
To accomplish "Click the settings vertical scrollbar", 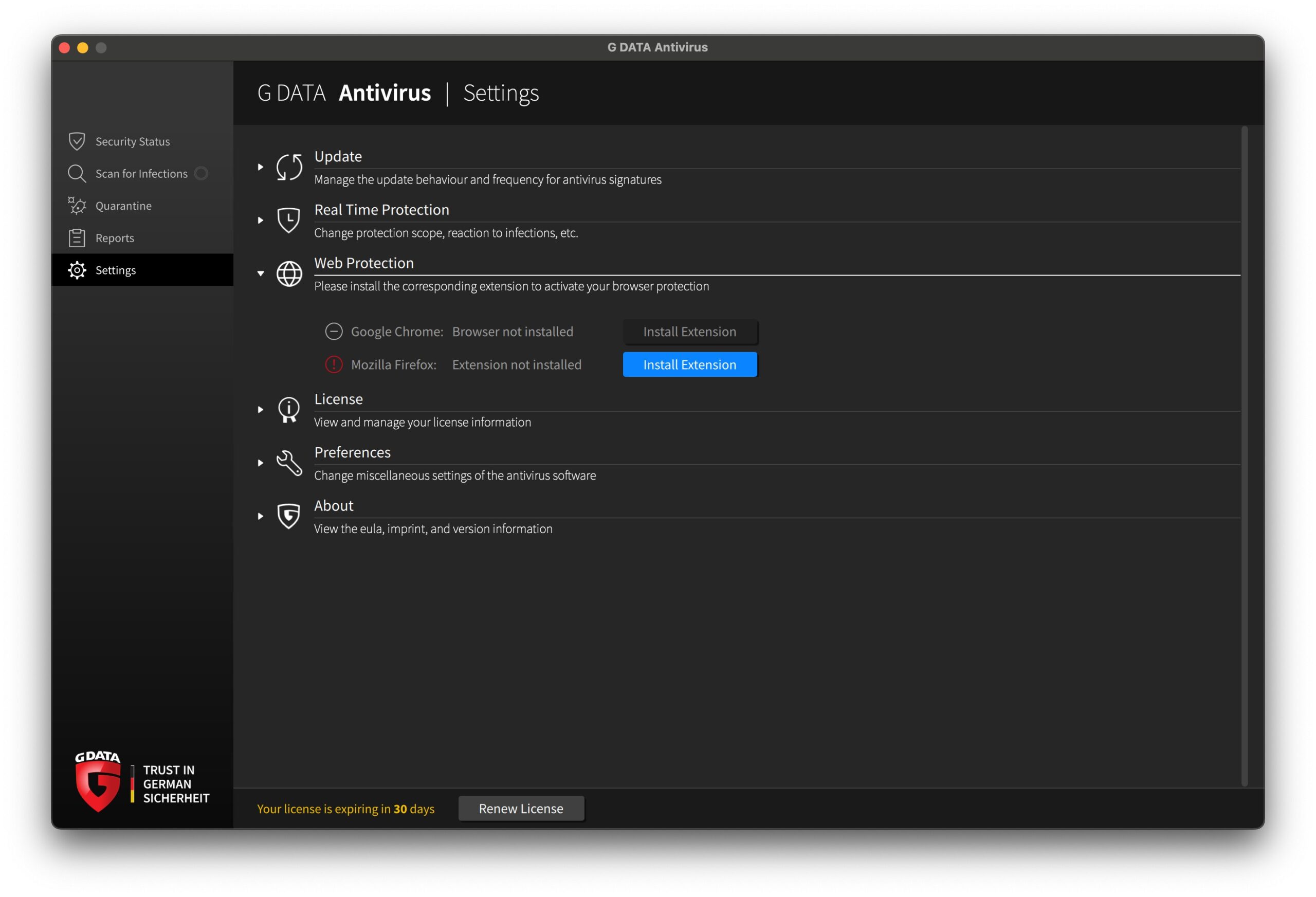I will (x=1244, y=456).
